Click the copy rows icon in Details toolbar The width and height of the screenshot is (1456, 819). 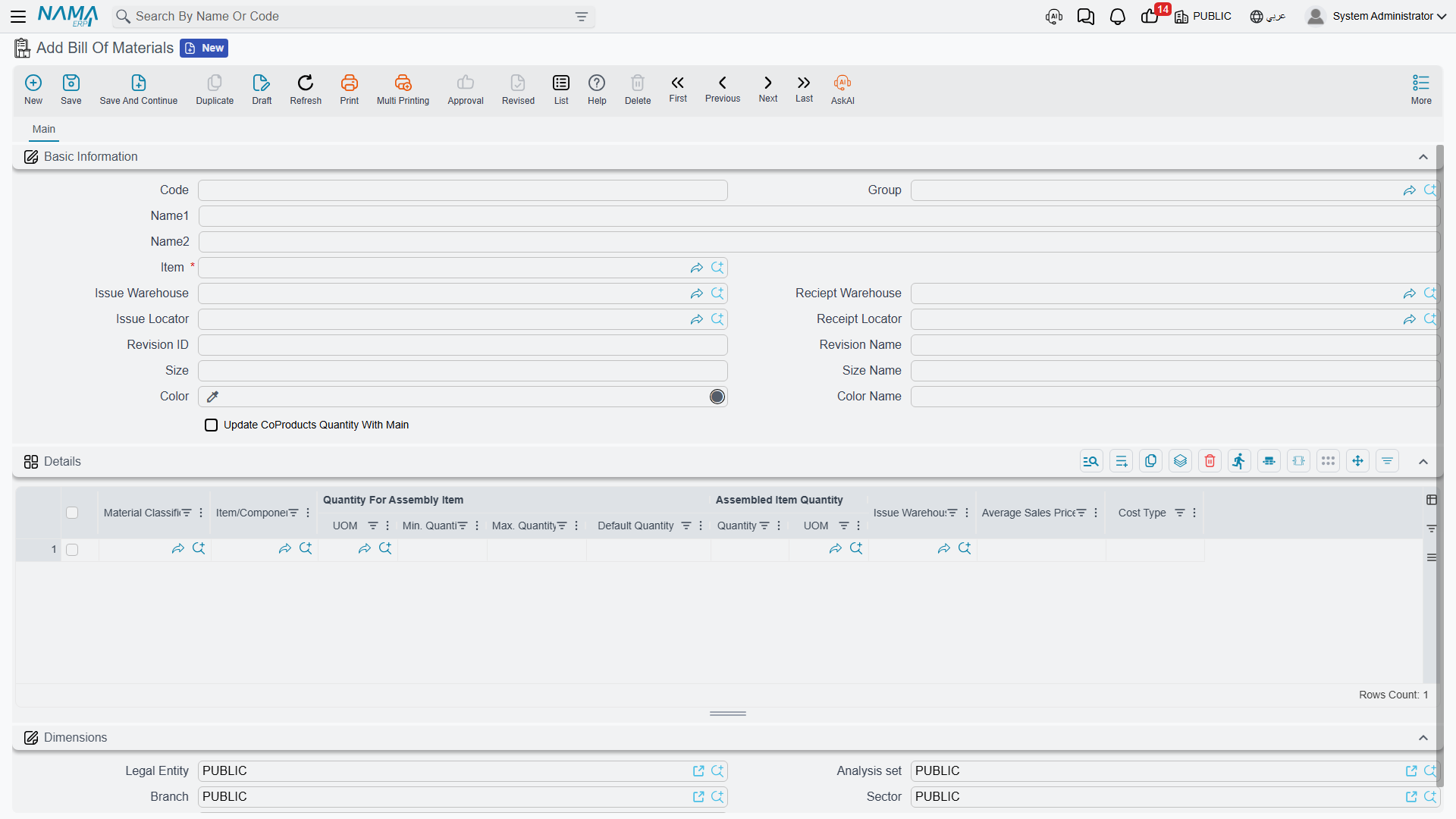coord(1151,461)
